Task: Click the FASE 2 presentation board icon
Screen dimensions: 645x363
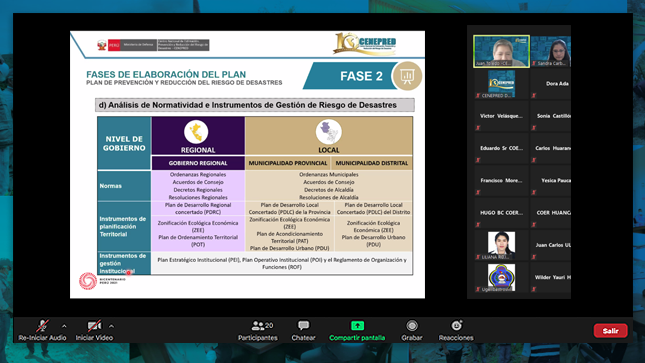Action: point(407,76)
